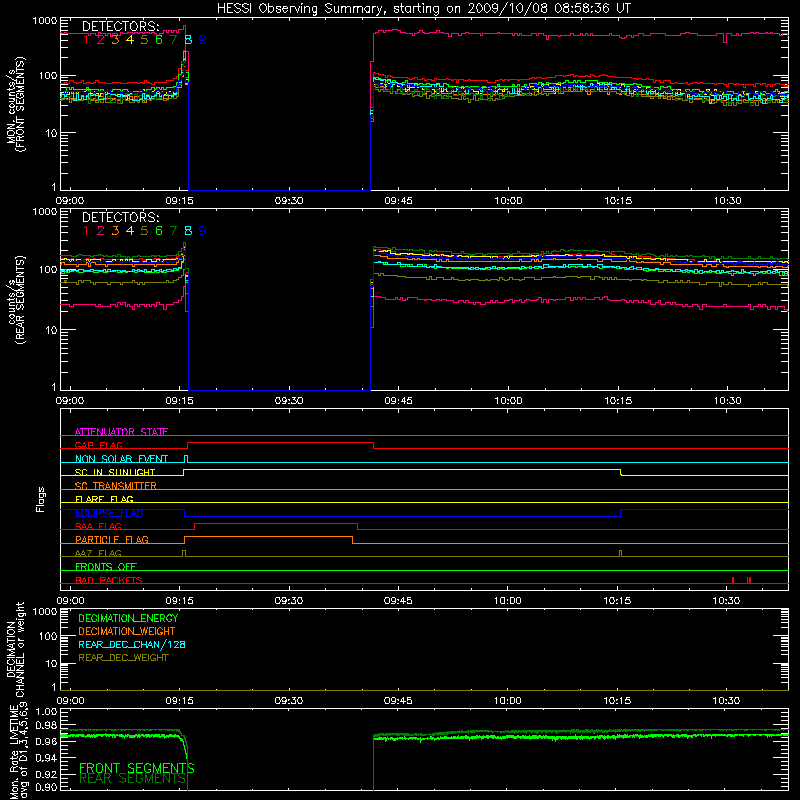Select detector 4 in front segments legend

pos(130,40)
